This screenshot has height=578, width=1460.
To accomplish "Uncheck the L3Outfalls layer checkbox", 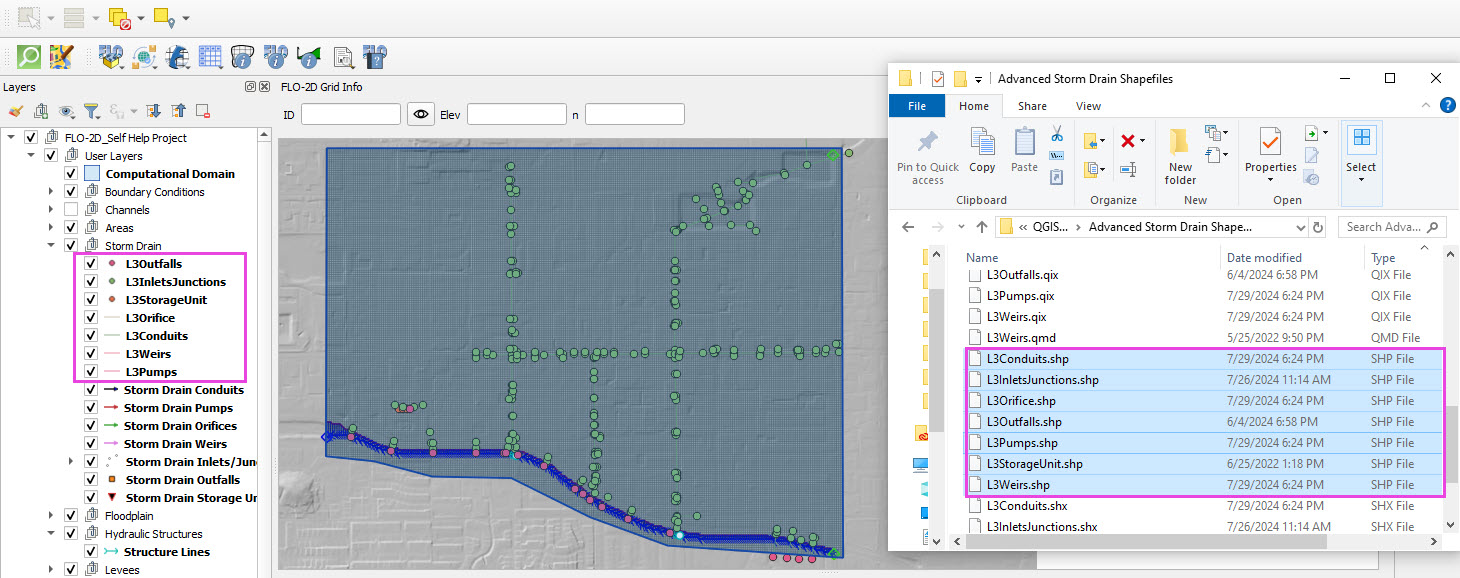I will click(91, 264).
